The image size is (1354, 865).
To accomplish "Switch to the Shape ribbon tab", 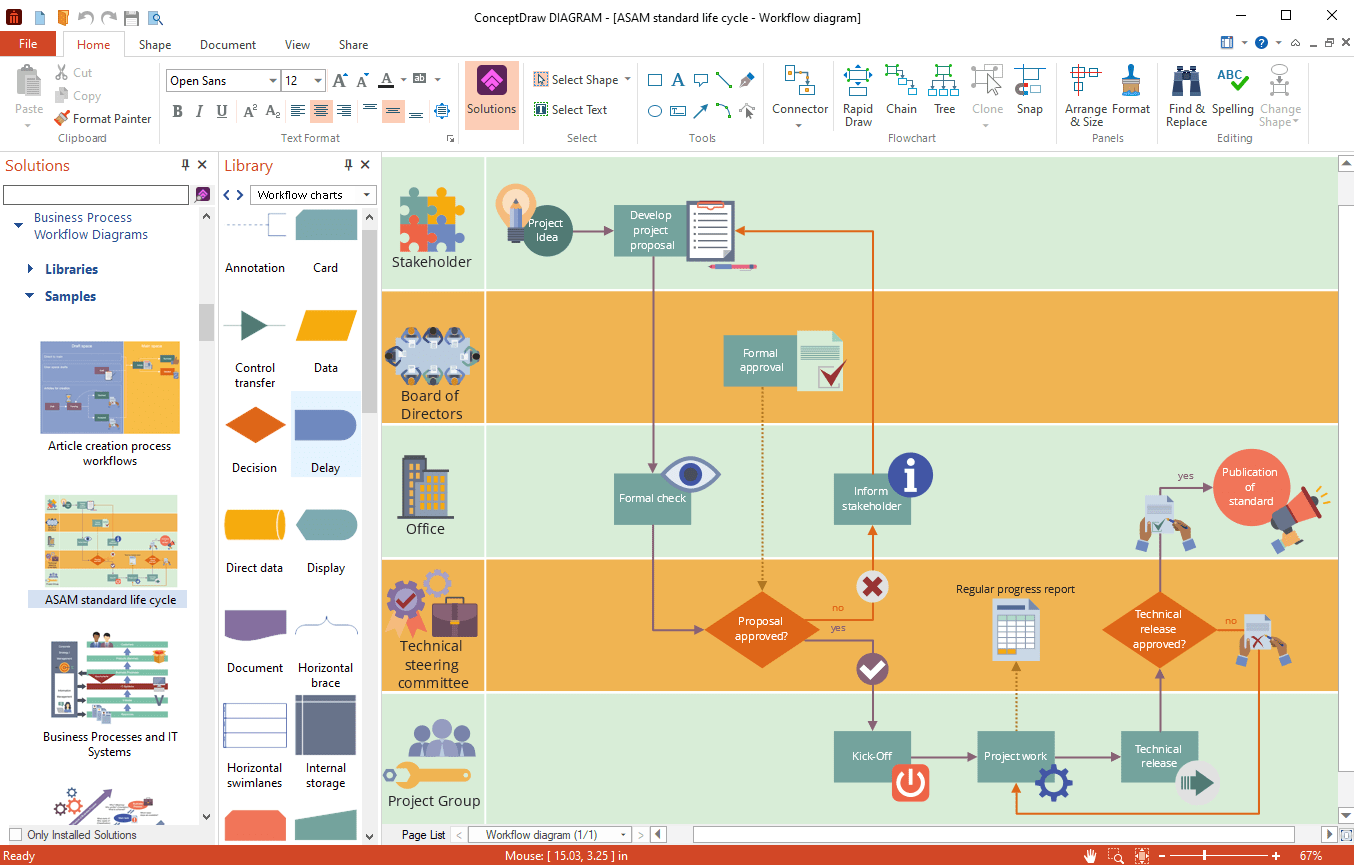I will coord(154,44).
